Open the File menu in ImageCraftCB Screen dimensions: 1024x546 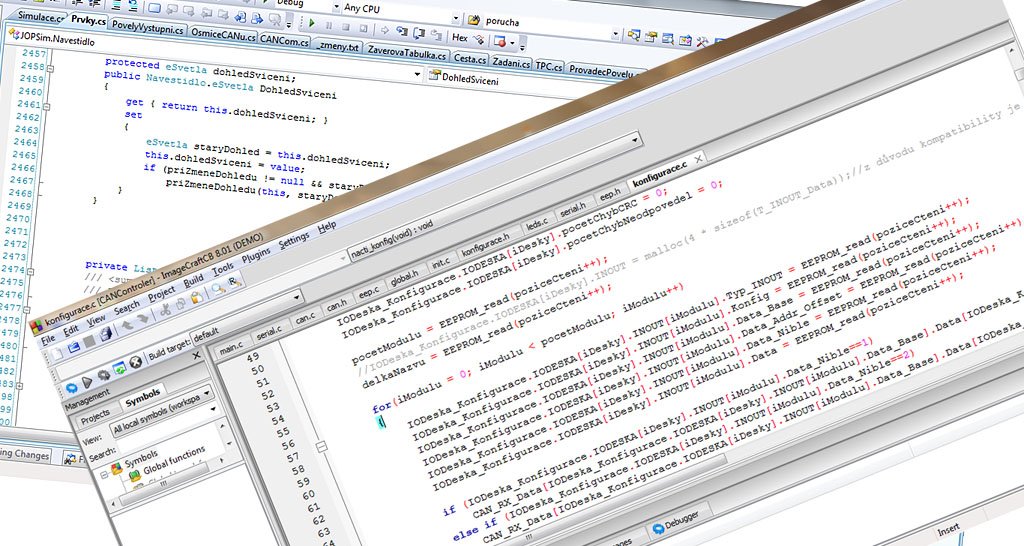(49, 340)
